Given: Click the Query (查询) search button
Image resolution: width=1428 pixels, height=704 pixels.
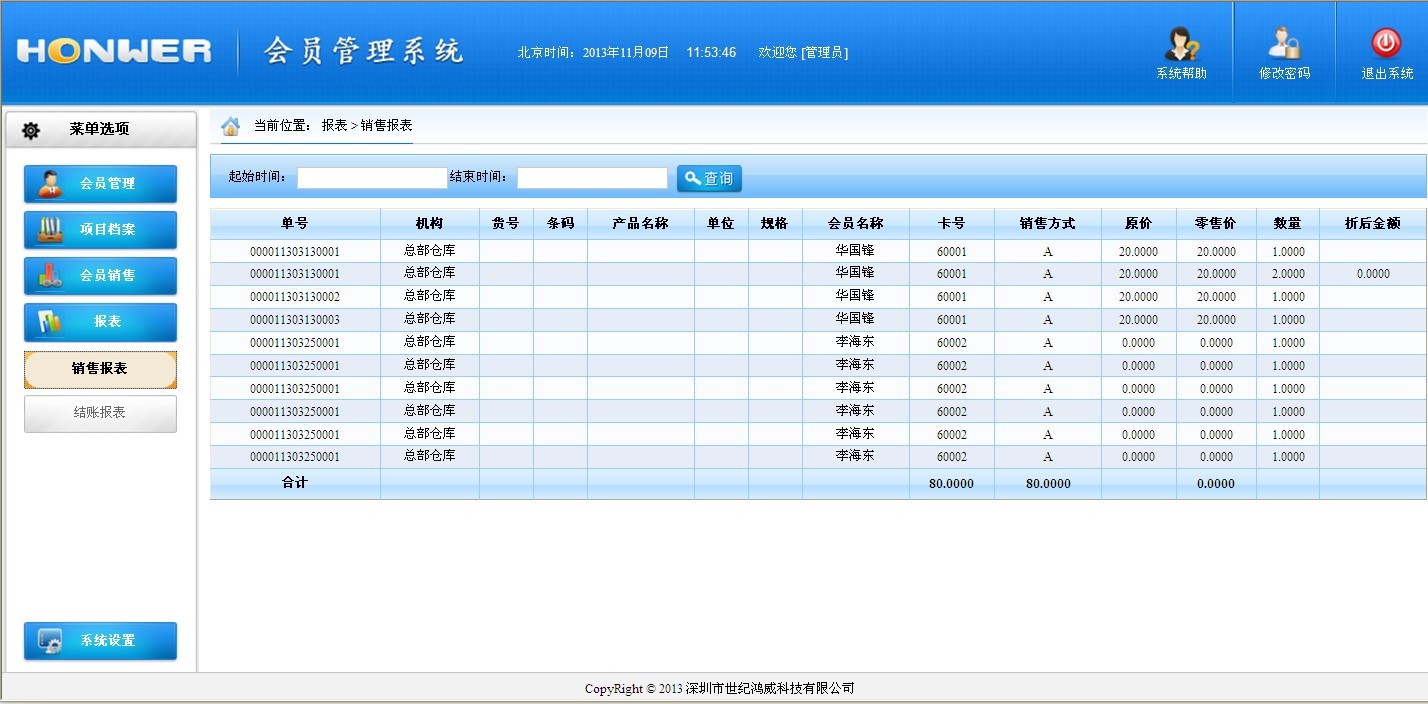Looking at the screenshot, I should click(709, 178).
